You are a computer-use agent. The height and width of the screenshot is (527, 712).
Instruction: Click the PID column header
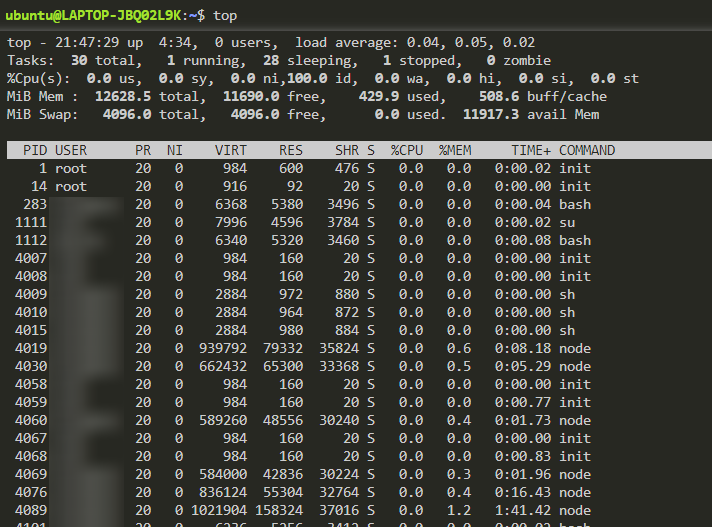point(35,150)
